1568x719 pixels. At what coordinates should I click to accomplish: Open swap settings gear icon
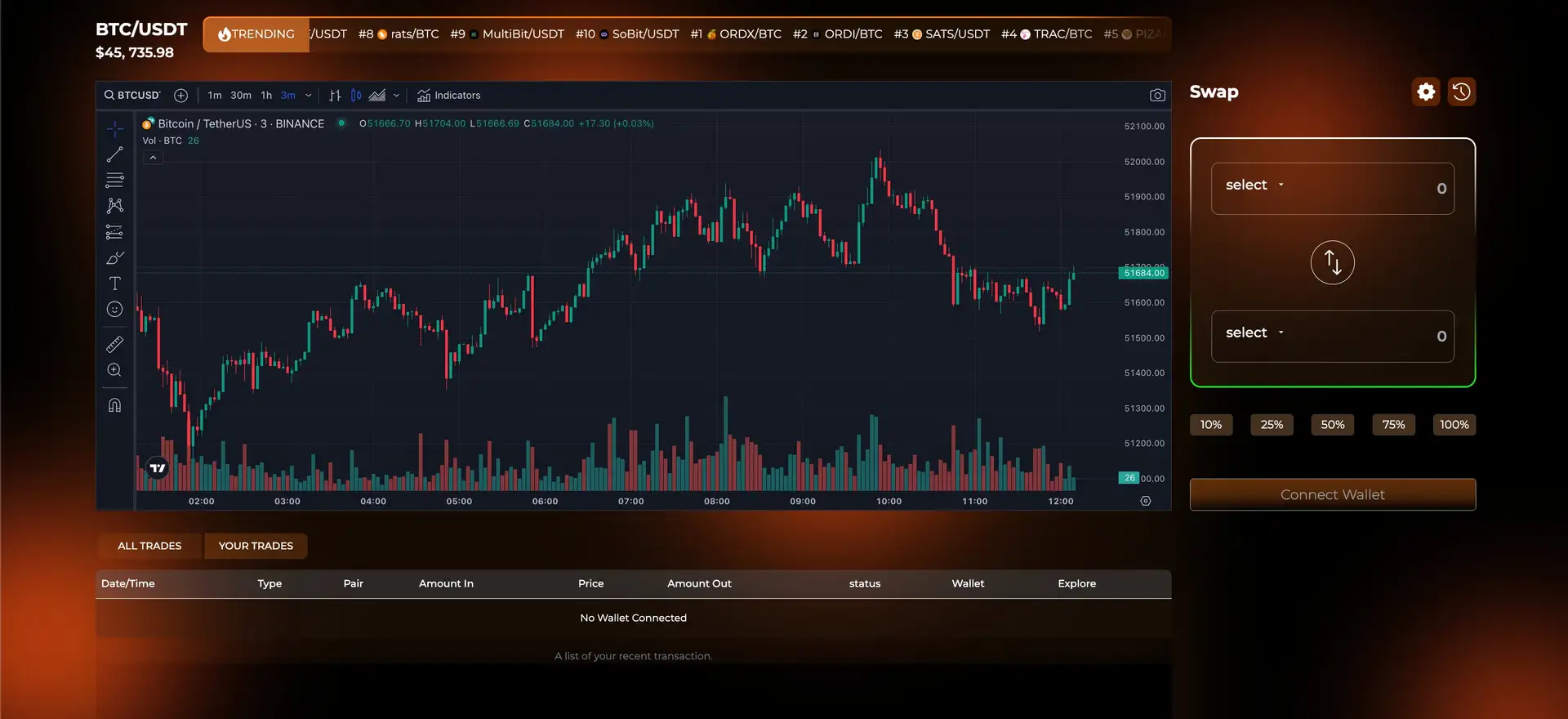coord(1426,92)
